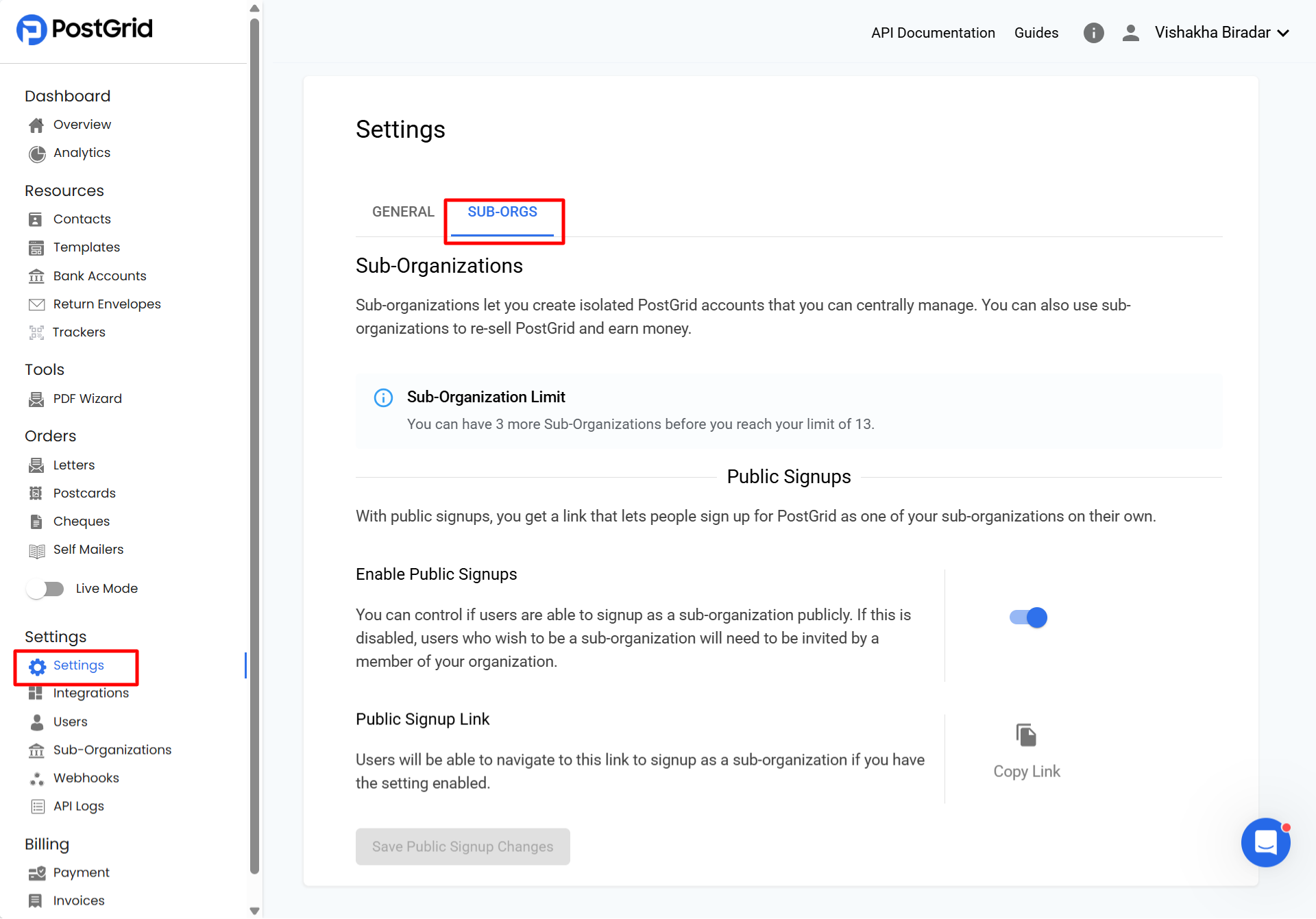This screenshot has width=1316, height=919.
Task: Open Letters orders
Action: pos(74,465)
